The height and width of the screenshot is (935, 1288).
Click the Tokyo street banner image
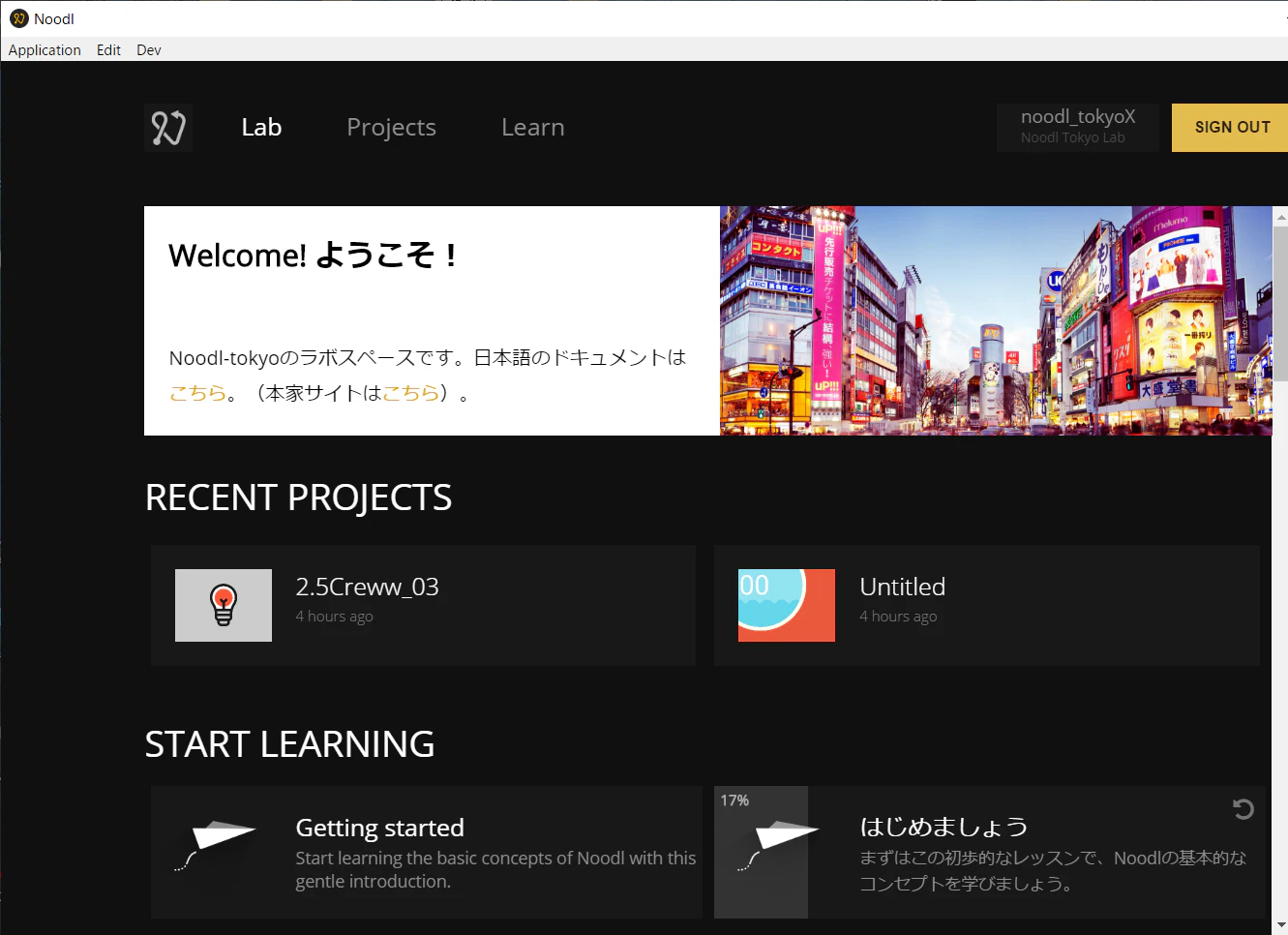pos(996,320)
